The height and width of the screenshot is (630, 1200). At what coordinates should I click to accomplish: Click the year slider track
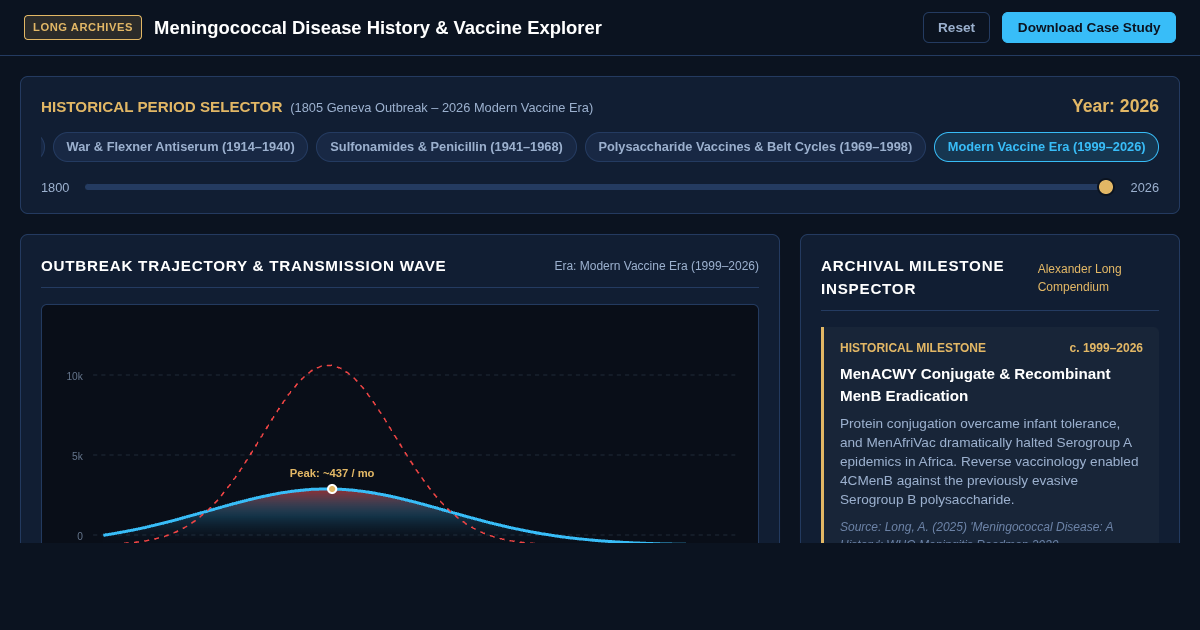click(x=599, y=187)
